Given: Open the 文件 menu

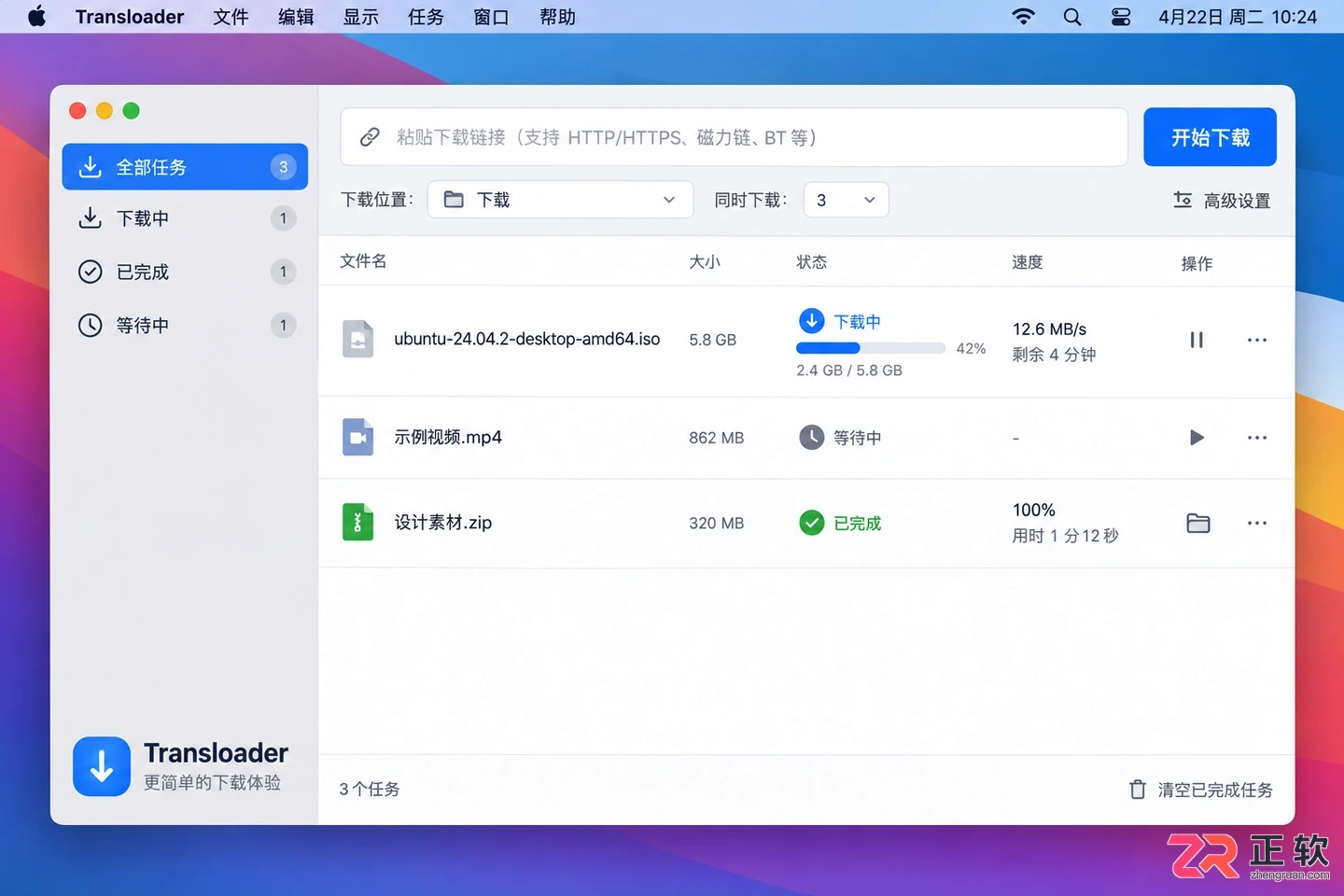Looking at the screenshot, I should pos(231,17).
